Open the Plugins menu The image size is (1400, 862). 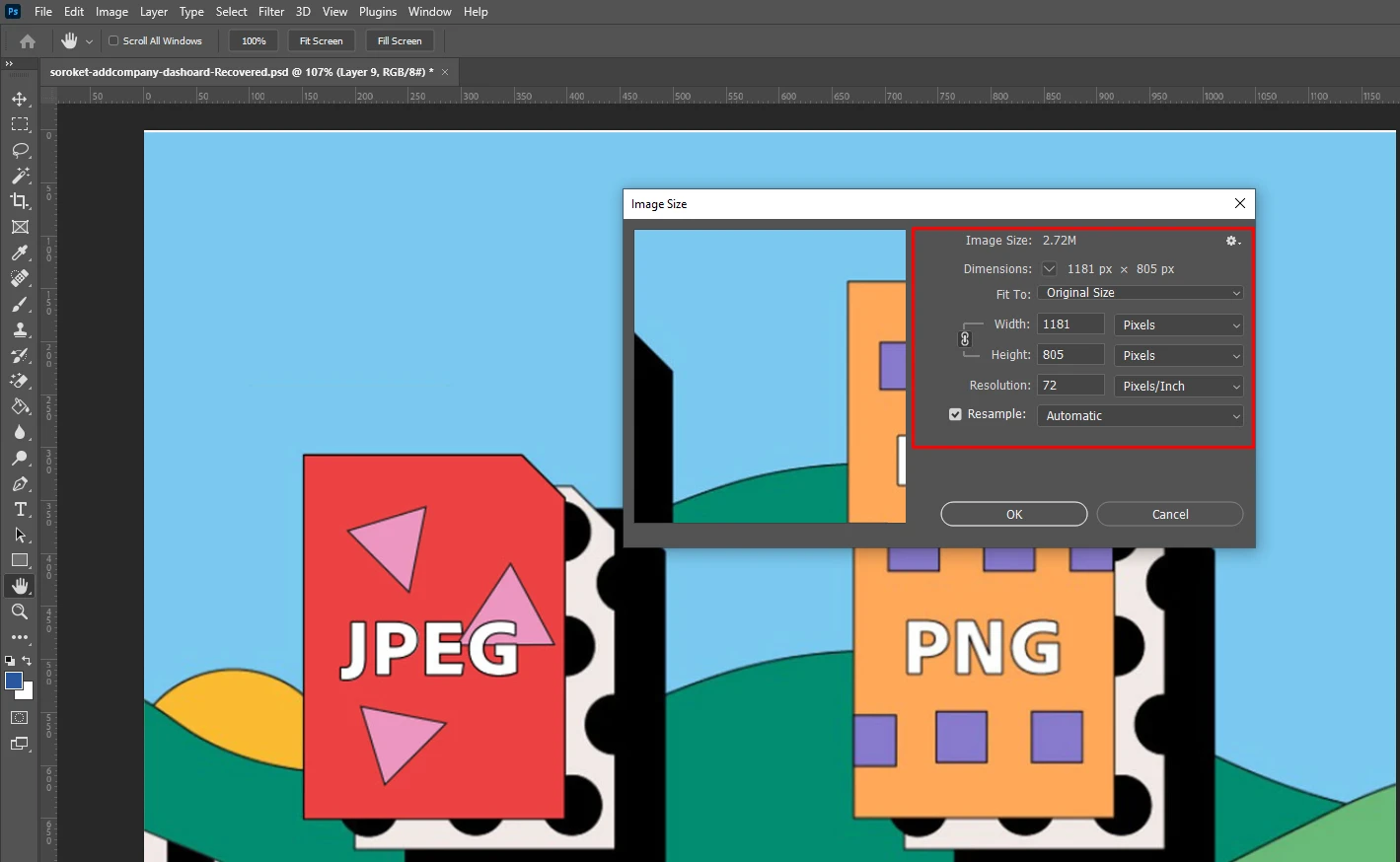(x=377, y=12)
